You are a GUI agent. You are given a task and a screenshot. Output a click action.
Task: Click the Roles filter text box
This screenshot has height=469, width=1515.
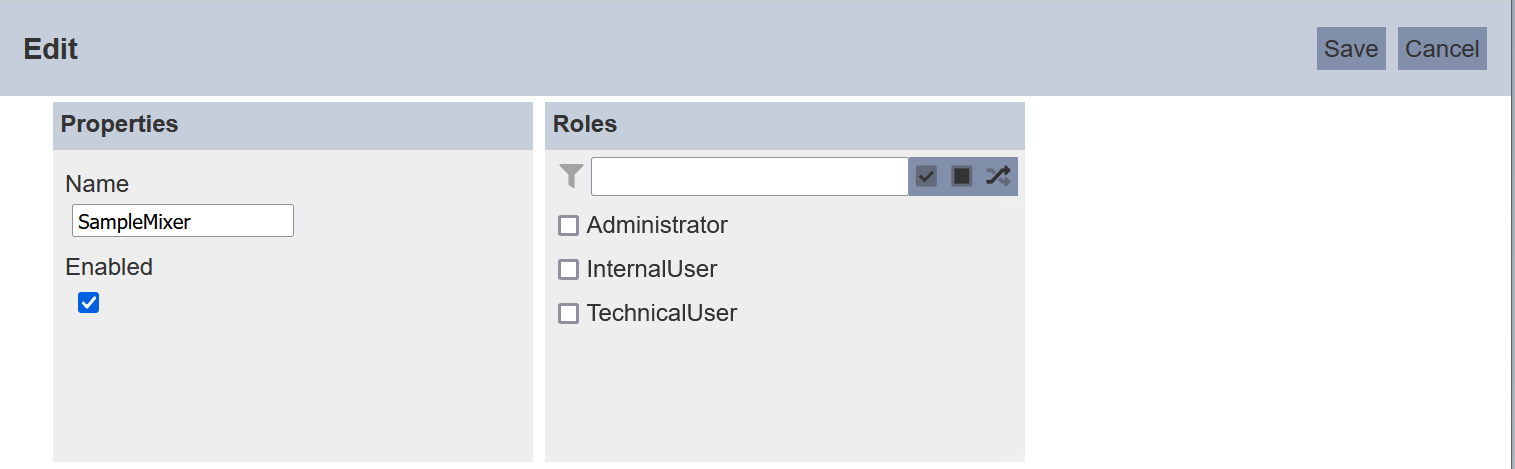(750, 176)
